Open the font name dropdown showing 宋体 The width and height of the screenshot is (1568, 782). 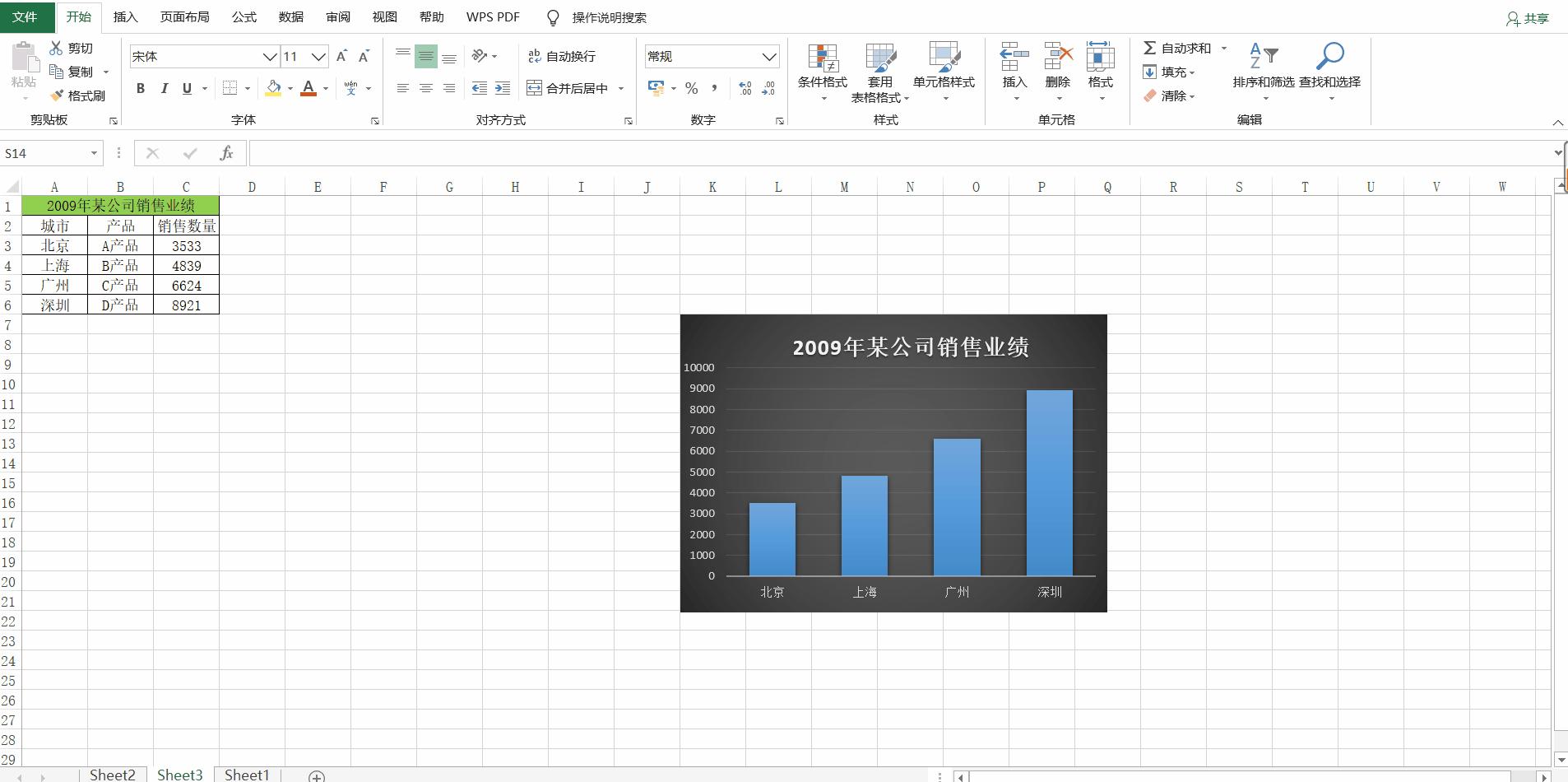[270, 56]
